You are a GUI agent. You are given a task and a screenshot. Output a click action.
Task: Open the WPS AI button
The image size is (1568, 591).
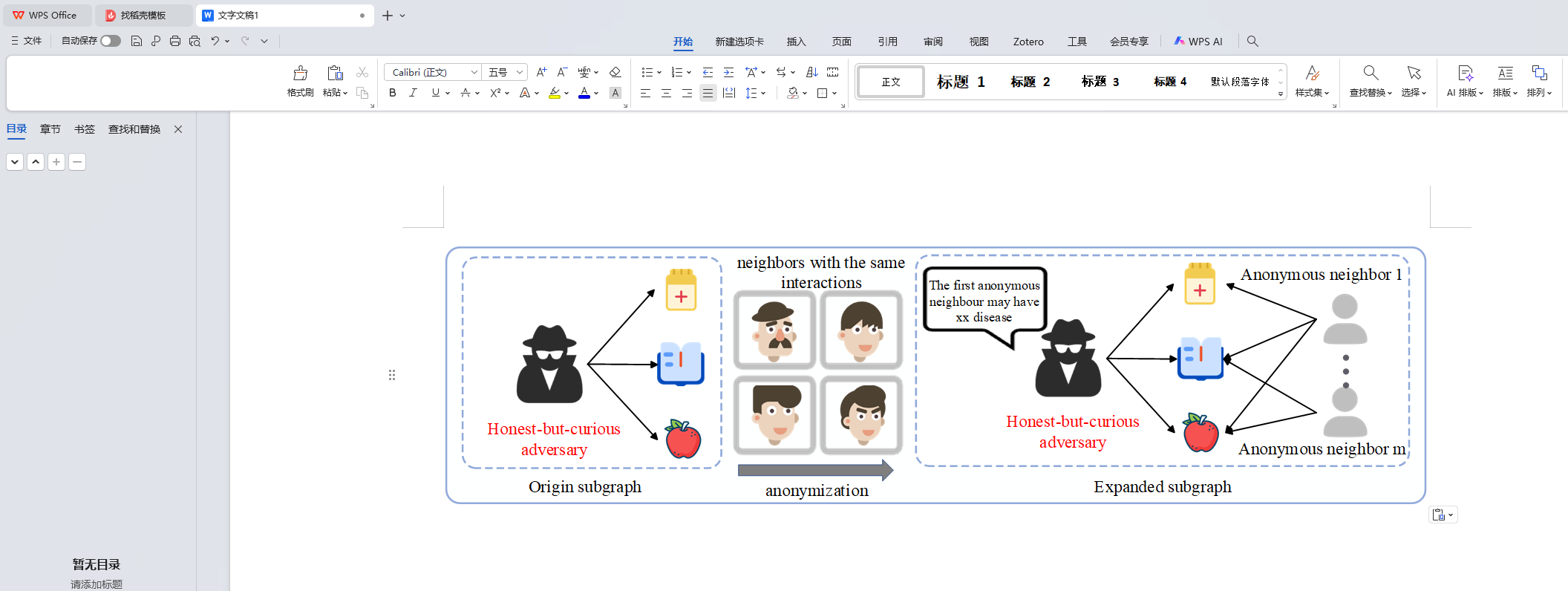[x=1198, y=42]
